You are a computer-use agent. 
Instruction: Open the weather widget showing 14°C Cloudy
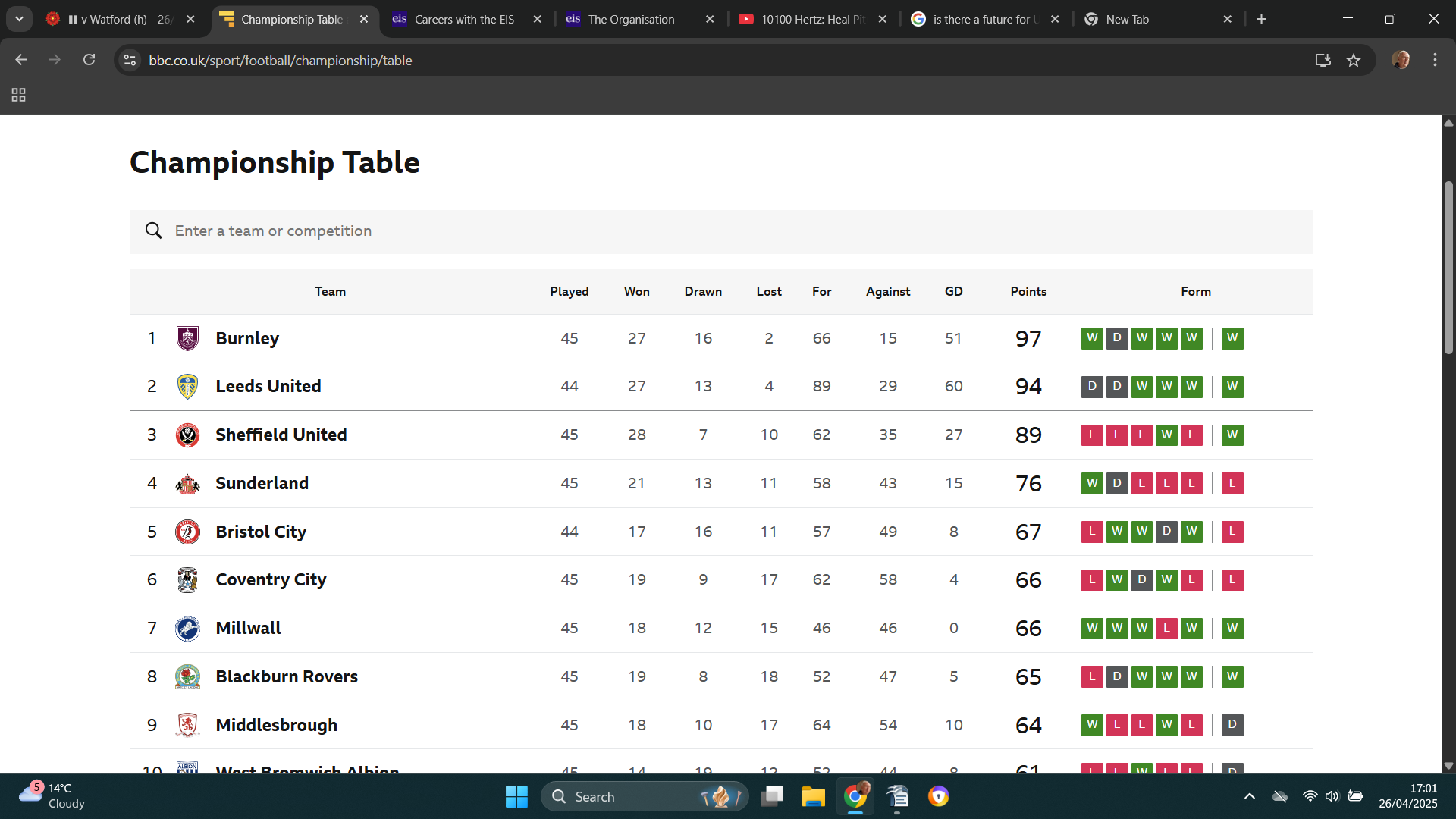[x=52, y=796]
